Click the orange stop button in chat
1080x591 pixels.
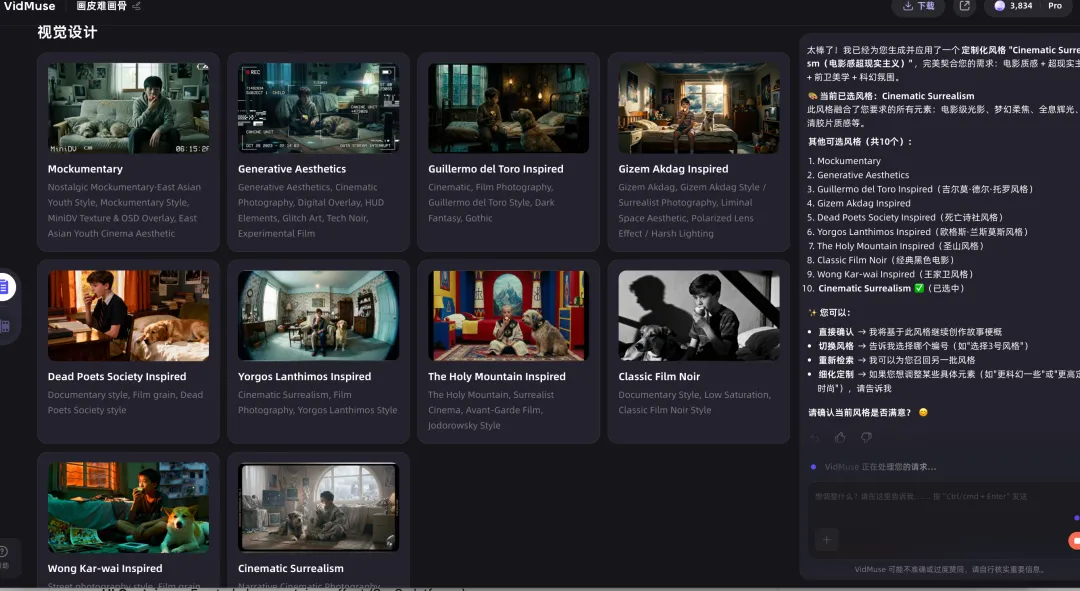(x=1074, y=541)
